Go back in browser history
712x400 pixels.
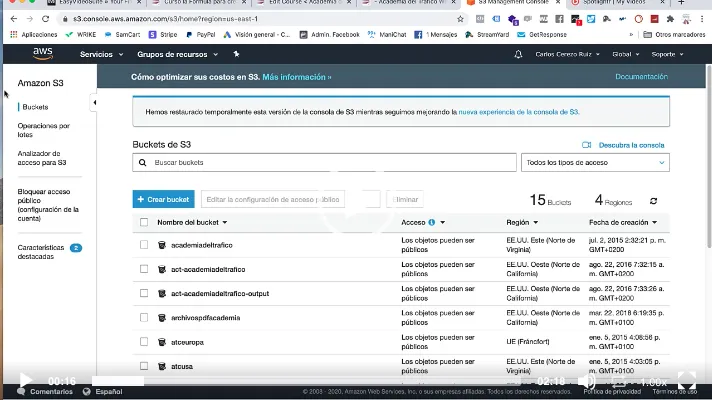pos(14,19)
